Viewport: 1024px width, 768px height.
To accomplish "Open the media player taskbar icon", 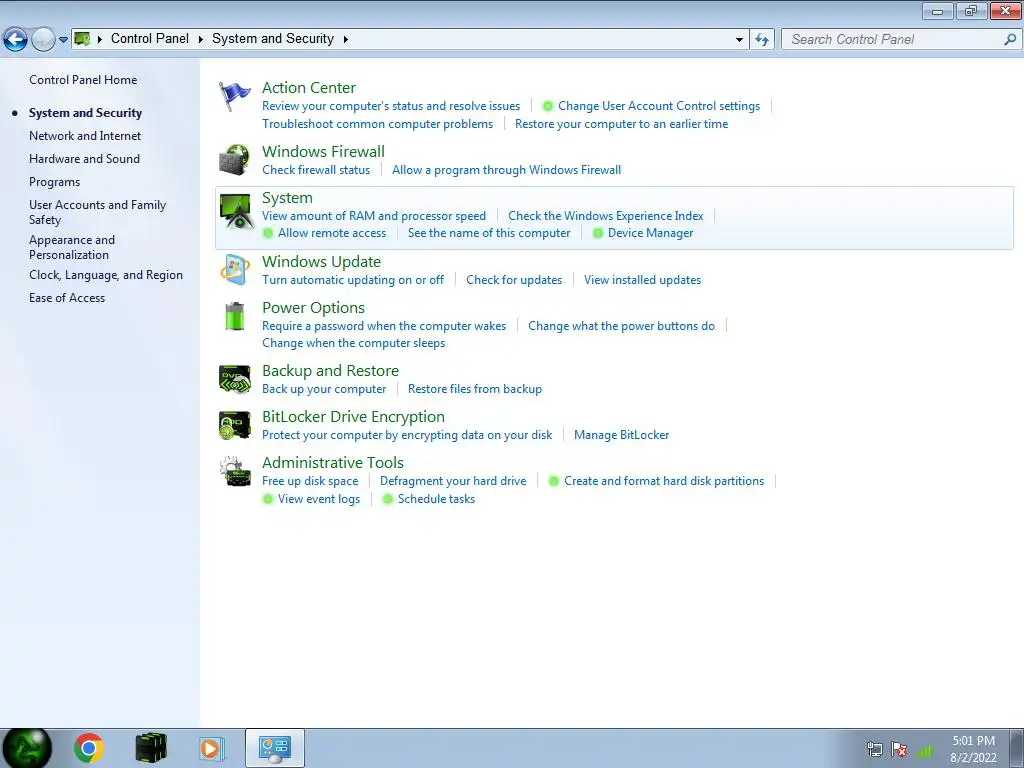I will [x=212, y=748].
